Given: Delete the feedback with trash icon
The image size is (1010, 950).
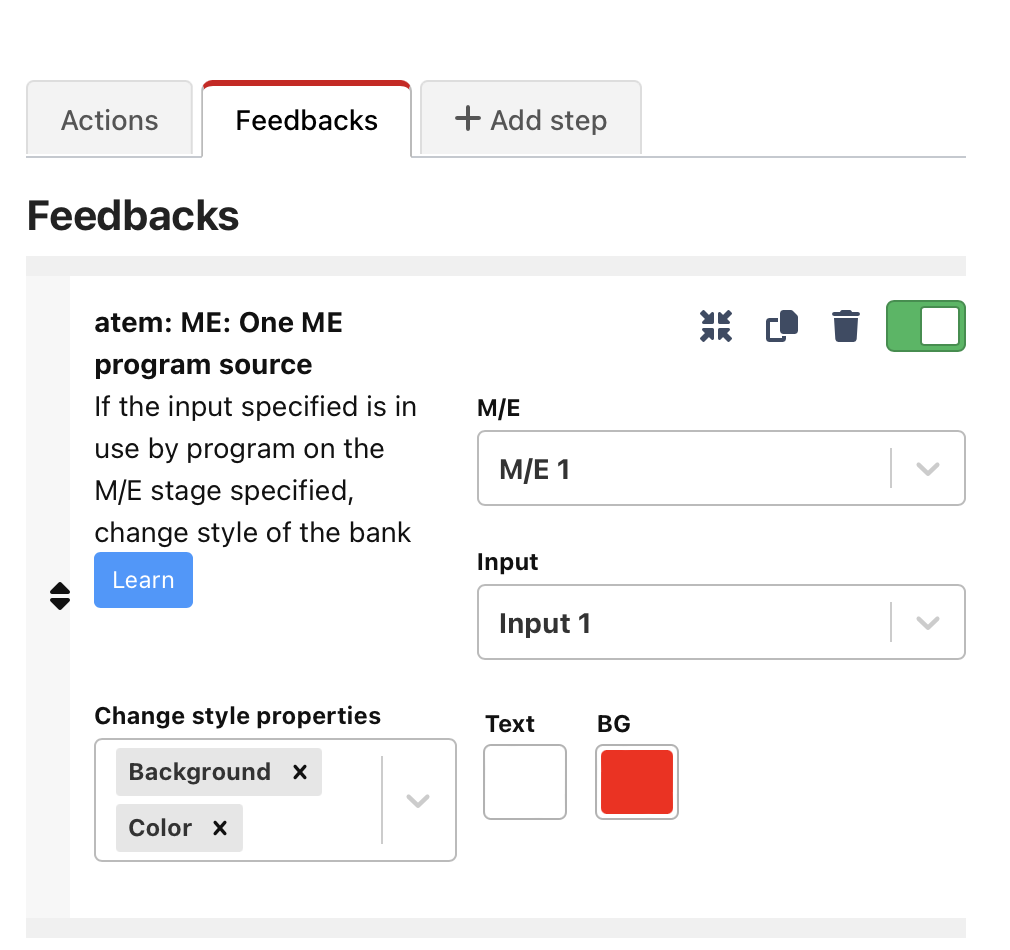Looking at the screenshot, I should (x=845, y=325).
